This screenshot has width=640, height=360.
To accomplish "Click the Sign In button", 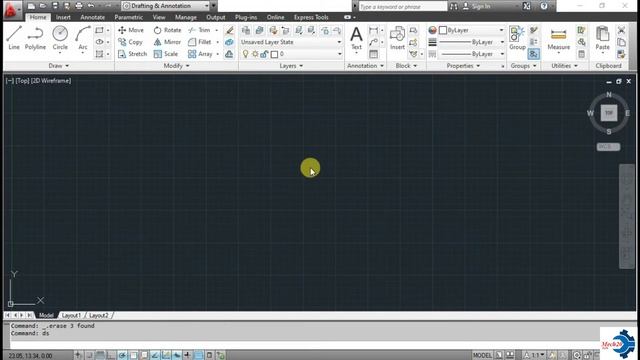I will coord(477,6).
